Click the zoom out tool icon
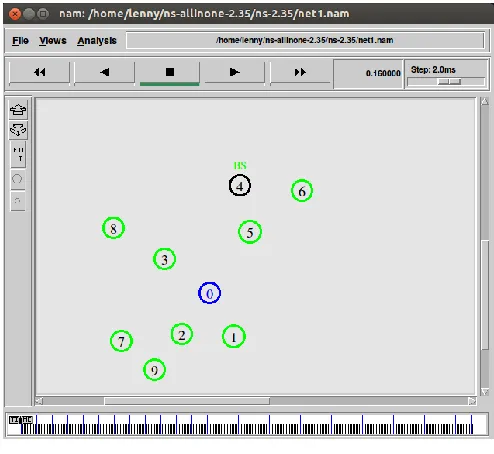This screenshot has width=494, height=454. (18, 130)
